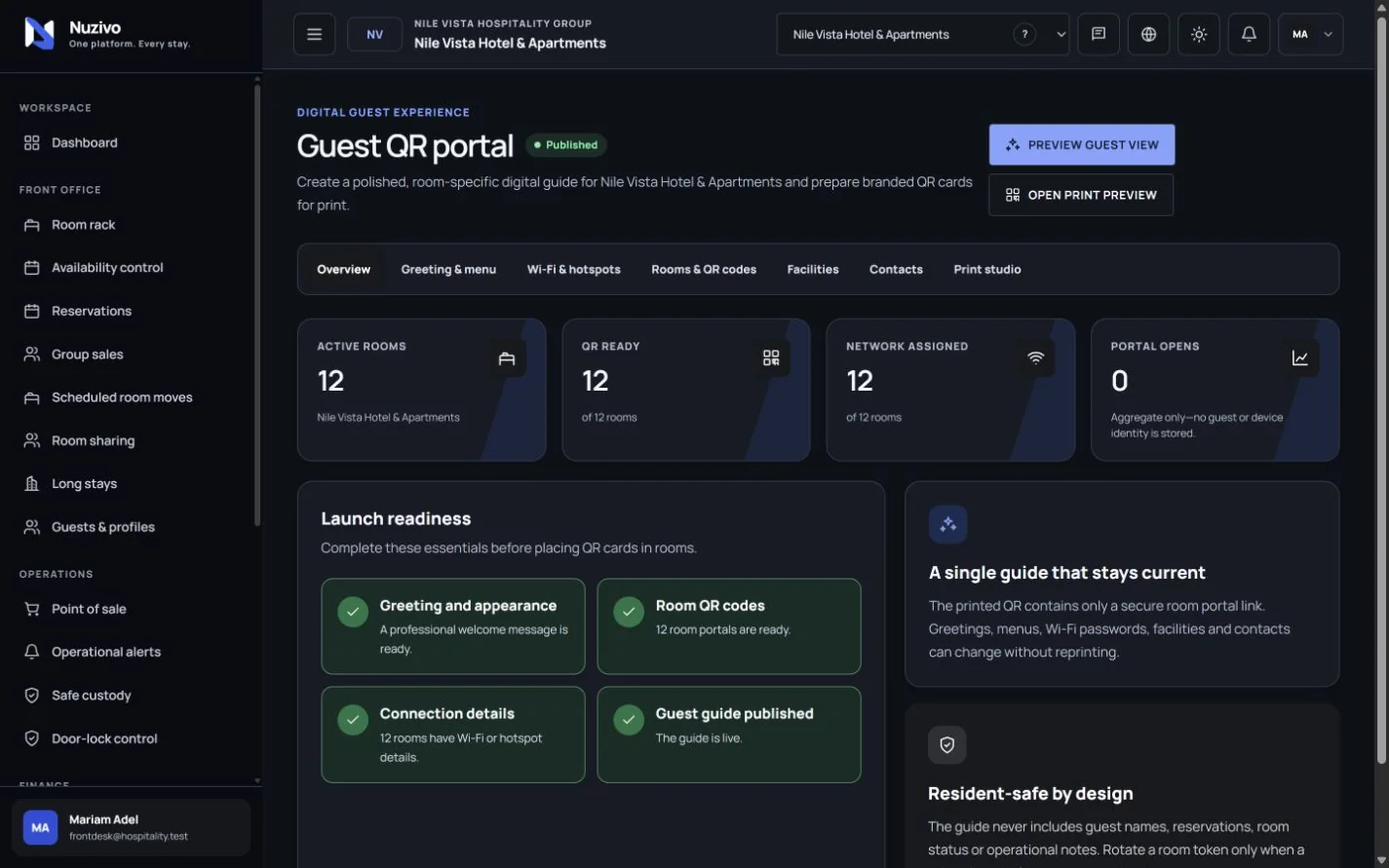Click the Room QR codes checkmark icon
Viewport: 1389px width, 868px height.
[x=629, y=612]
